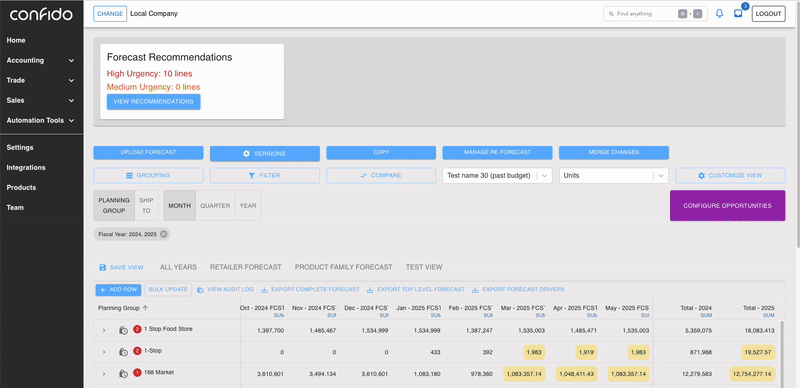Click Upload Forecast button
Image resolution: width=800 pixels, height=388 pixels.
148,153
